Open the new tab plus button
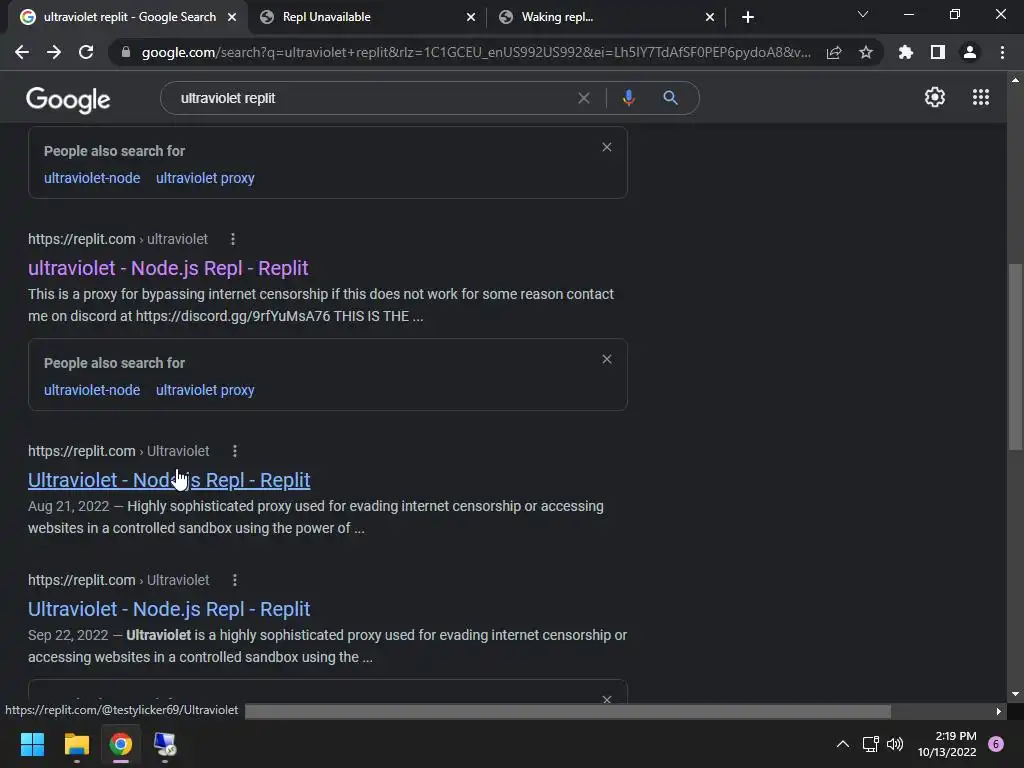This screenshot has height=768, width=1024. click(x=748, y=17)
